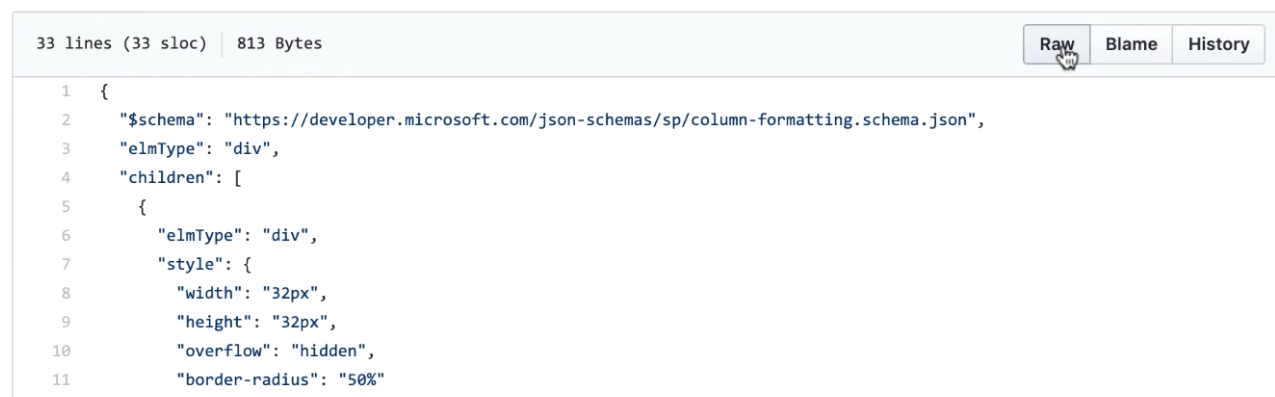Select line number 1
The image size is (1275, 397).
point(65,93)
